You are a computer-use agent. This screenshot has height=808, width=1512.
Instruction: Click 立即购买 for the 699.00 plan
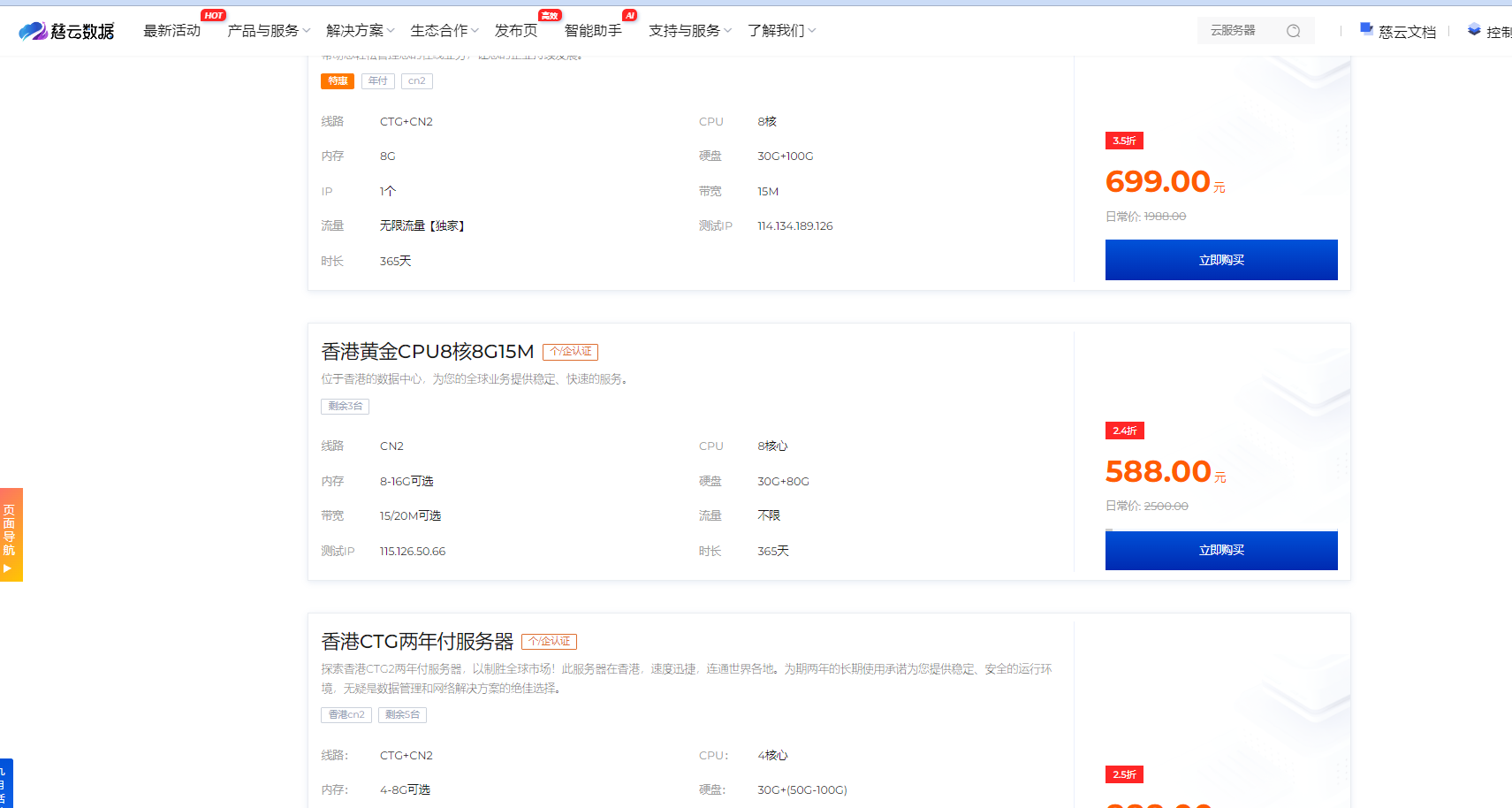pyautogui.click(x=1220, y=260)
